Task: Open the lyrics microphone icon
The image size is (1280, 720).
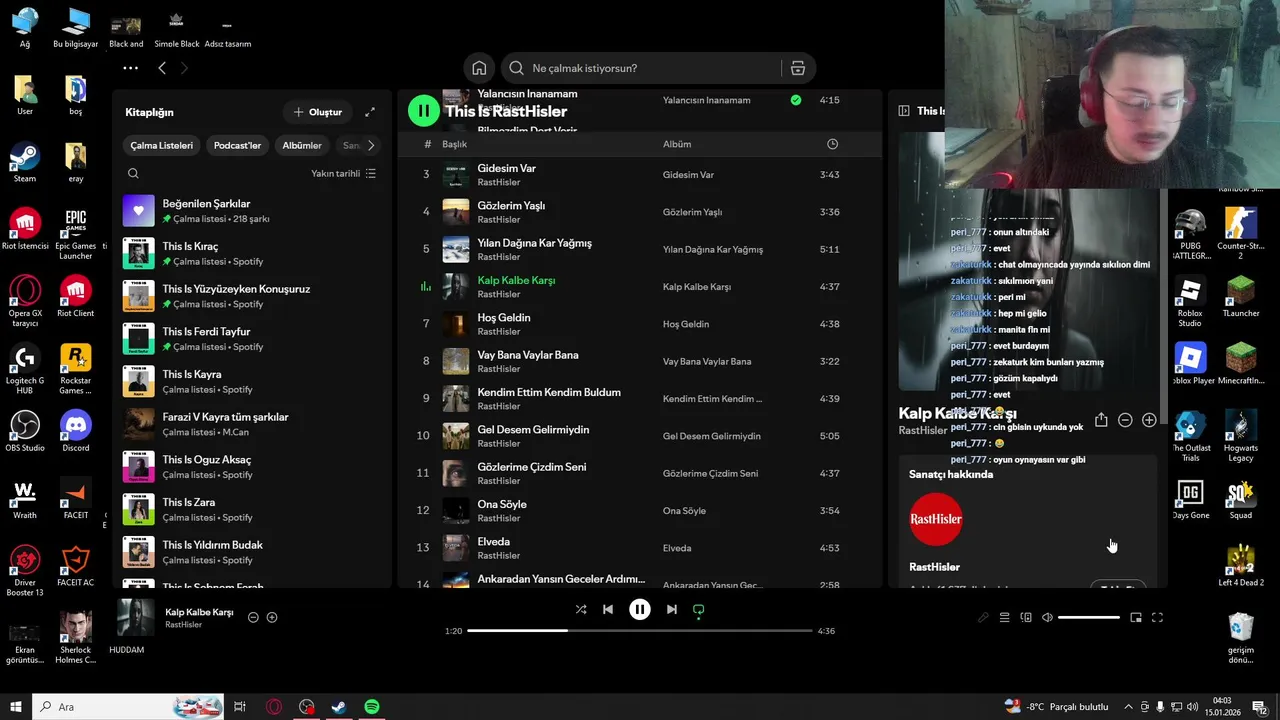Action: point(983,618)
